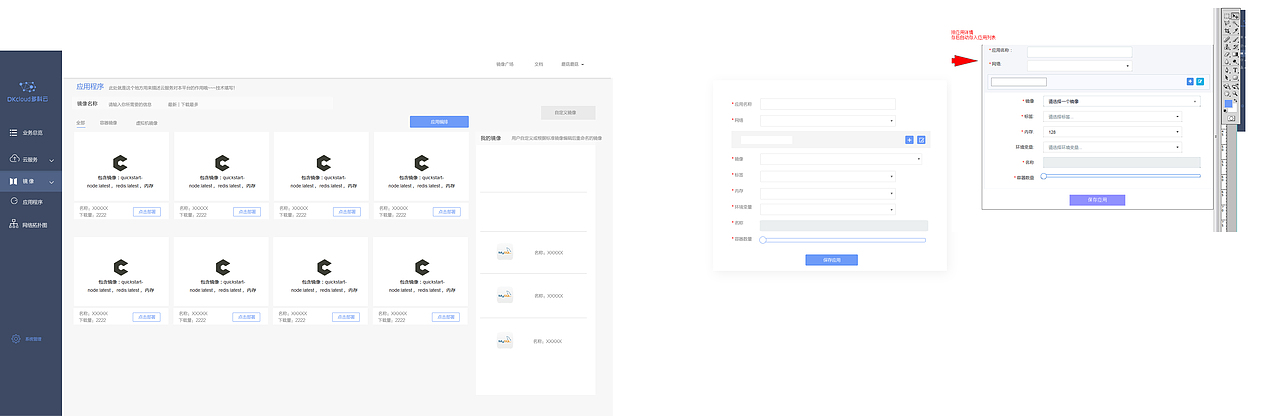Screen dimensions: 1280x416
Task: Click the 应用名称 input in the right form
Action: (1080, 51)
